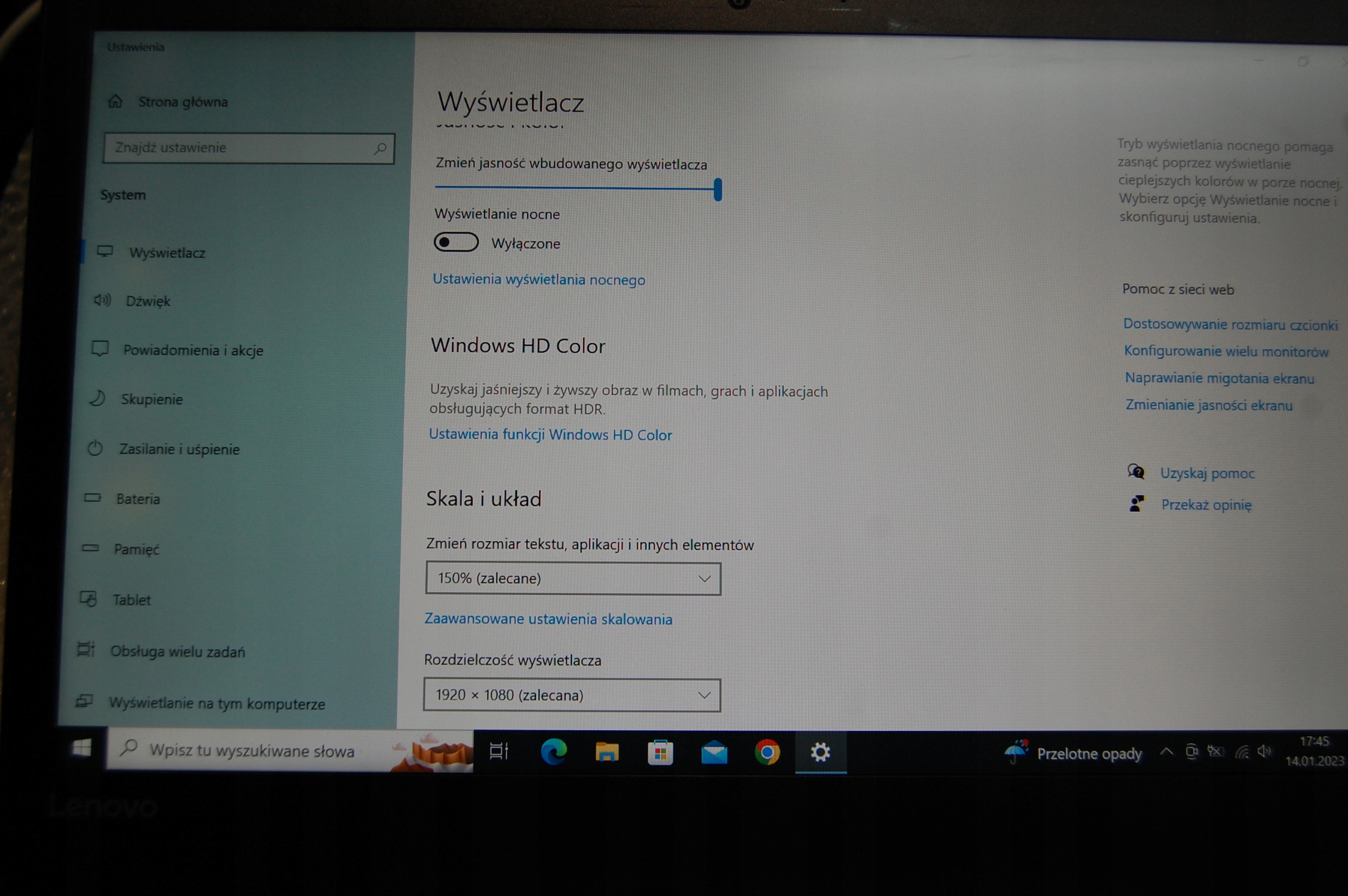
Task: Click the Zasilanie i uśpienie power icon
Action: click(95, 448)
